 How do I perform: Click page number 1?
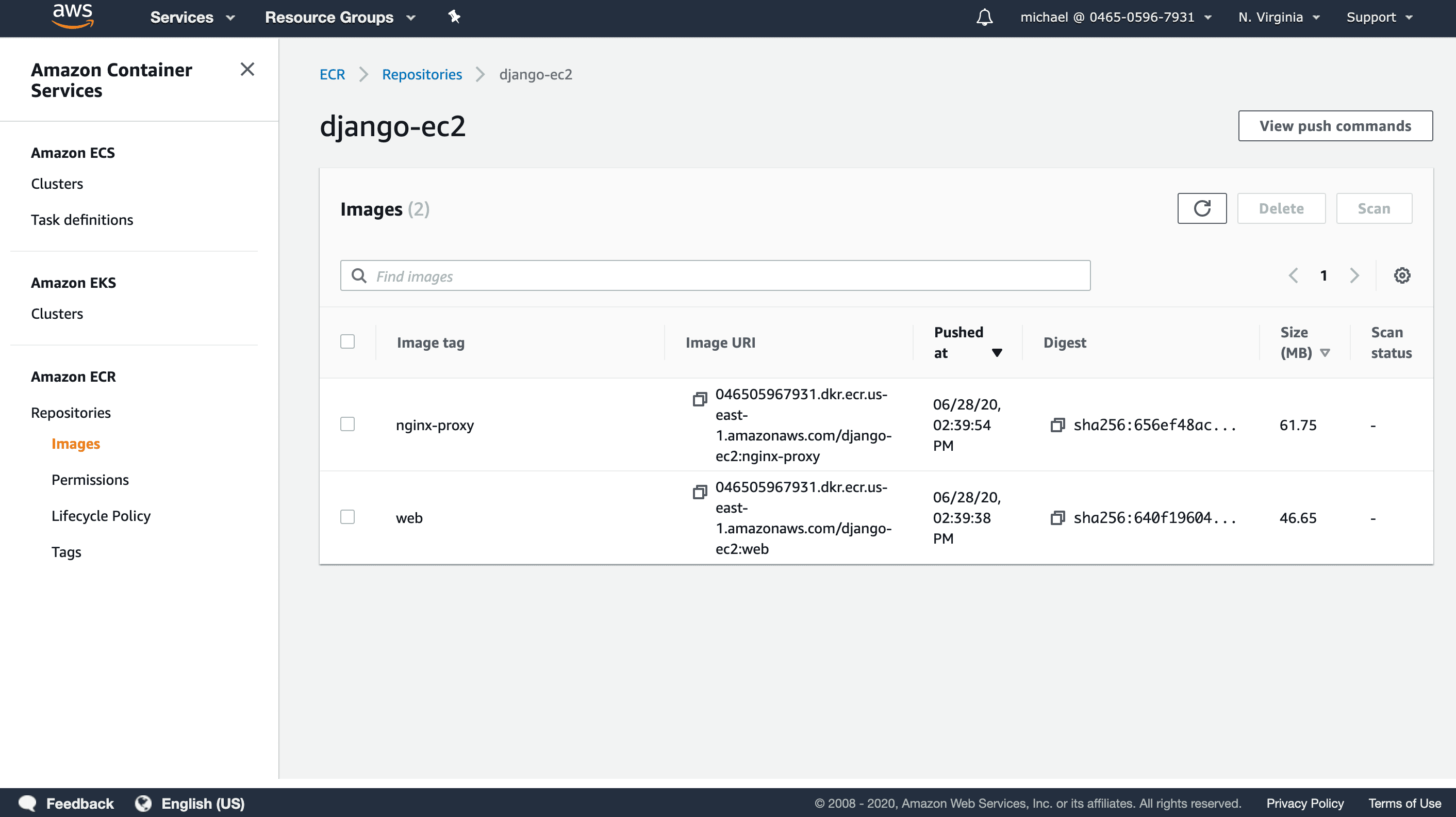click(x=1323, y=276)
